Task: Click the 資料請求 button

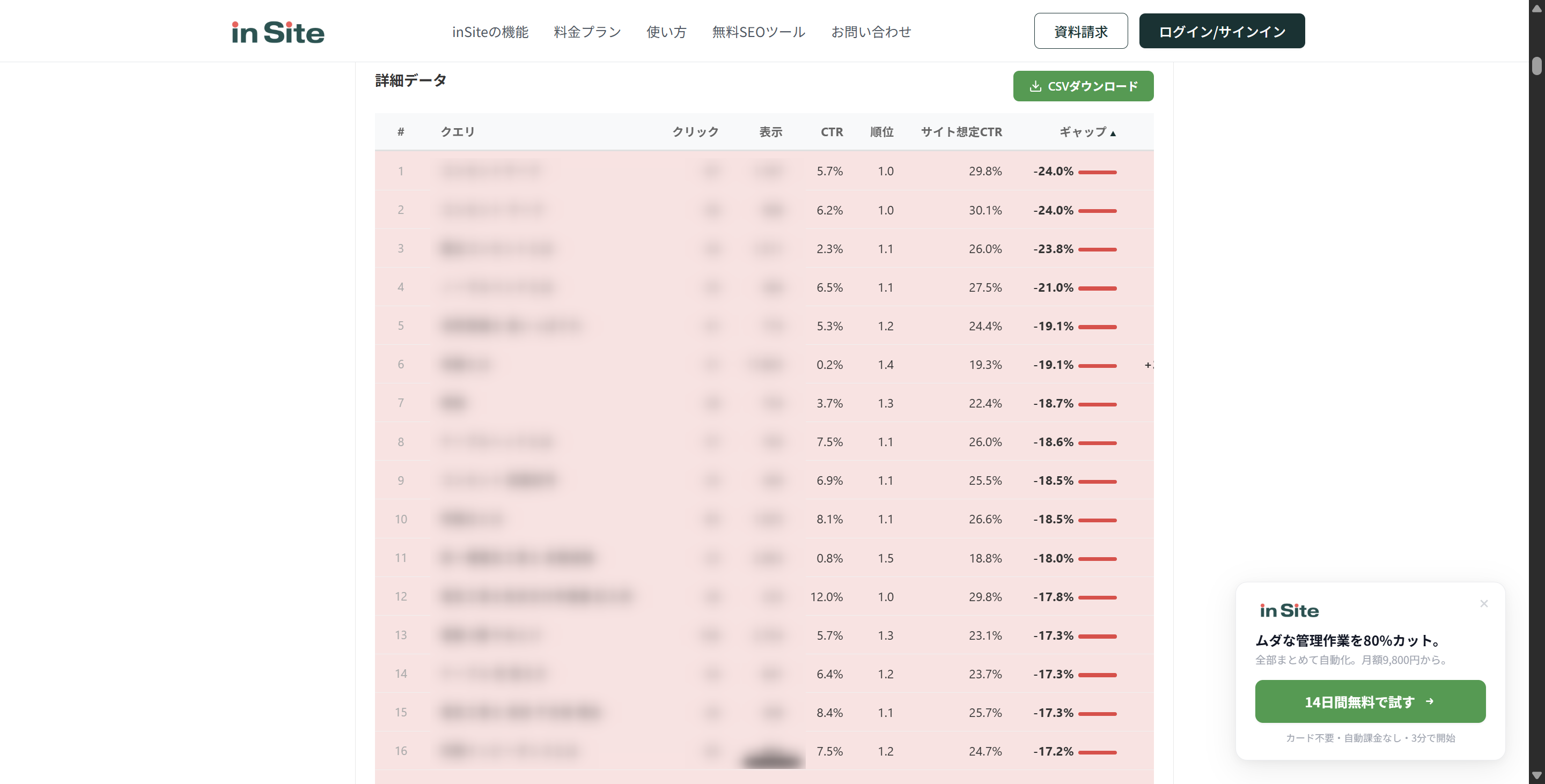Action: click(1080, 31)
